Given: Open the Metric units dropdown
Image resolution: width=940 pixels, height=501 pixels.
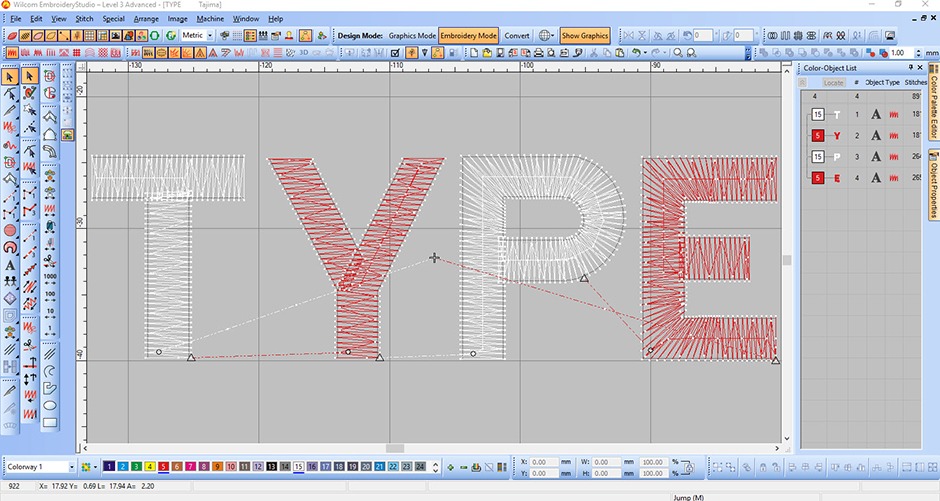Looking at the screenshot, I should 210,35.
